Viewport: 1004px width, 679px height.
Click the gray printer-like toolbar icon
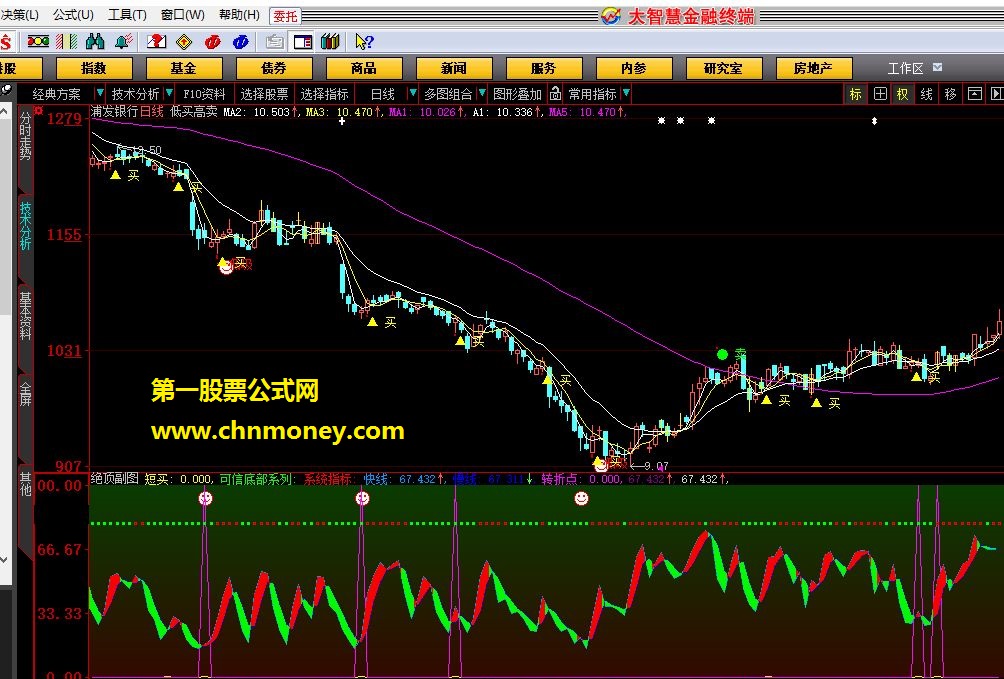(275, 42)
